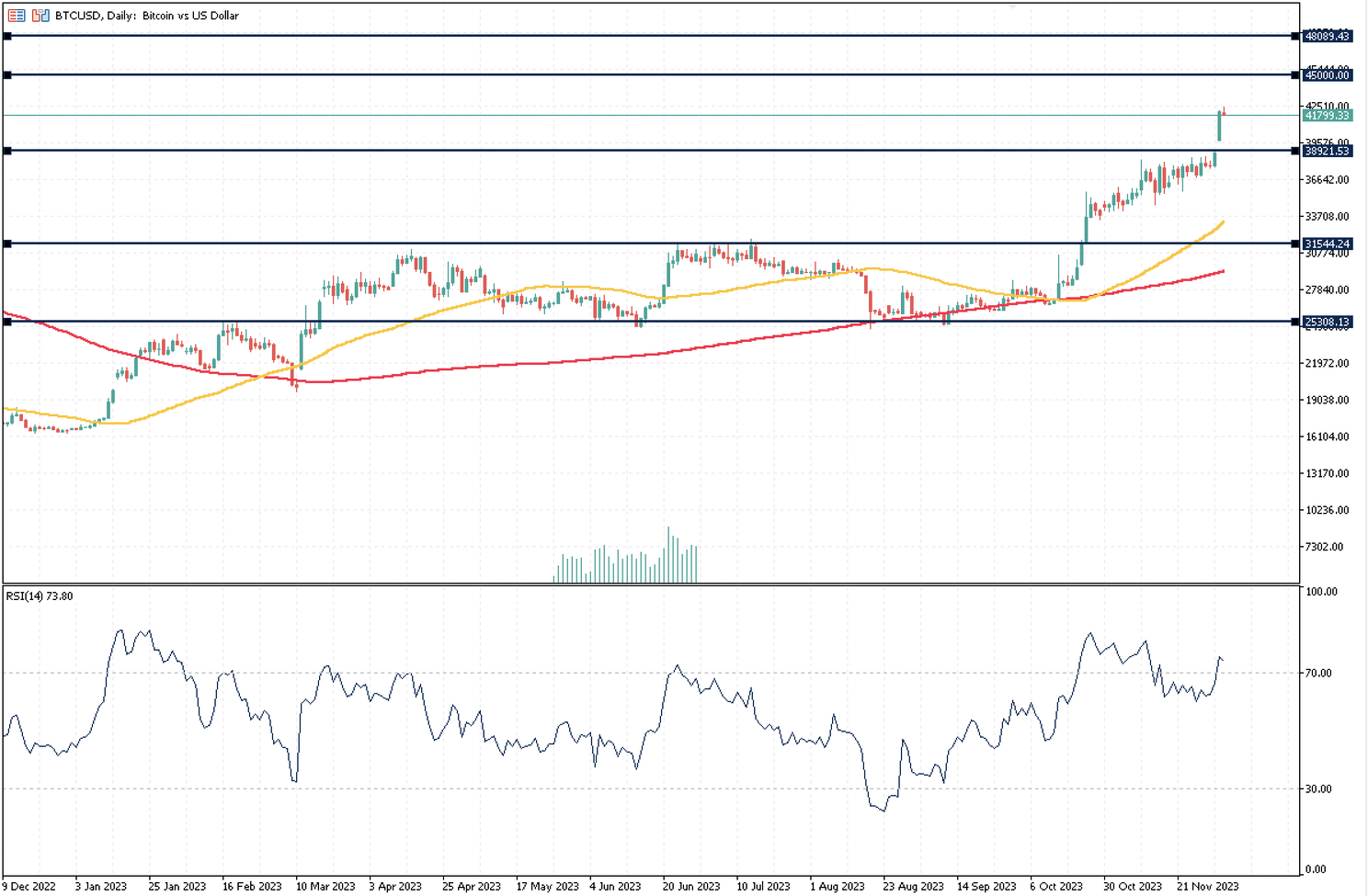This screenshot has width=1368, height=896.
Task: Click the 21 Nov 2023 date label
Action: [1207, 887]
